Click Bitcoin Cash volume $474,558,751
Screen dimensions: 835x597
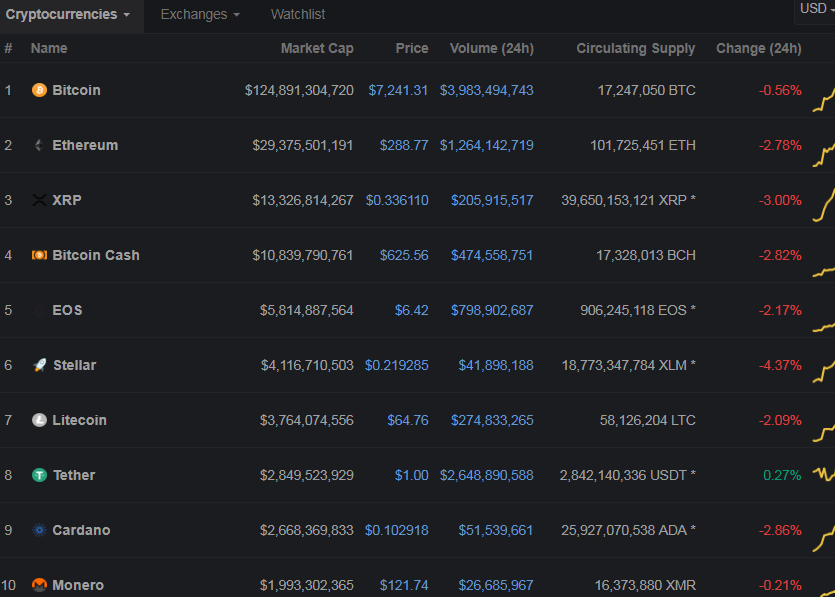(492, 255)
